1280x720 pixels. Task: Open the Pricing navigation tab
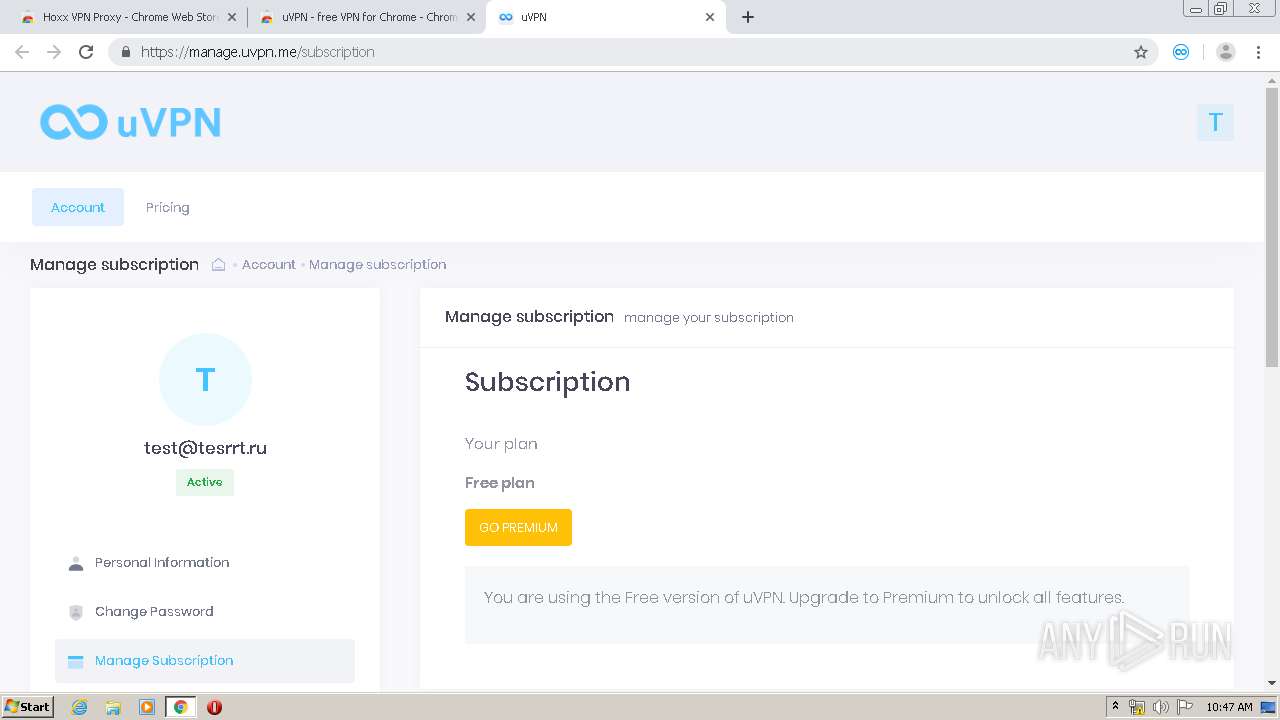(167, 207)
